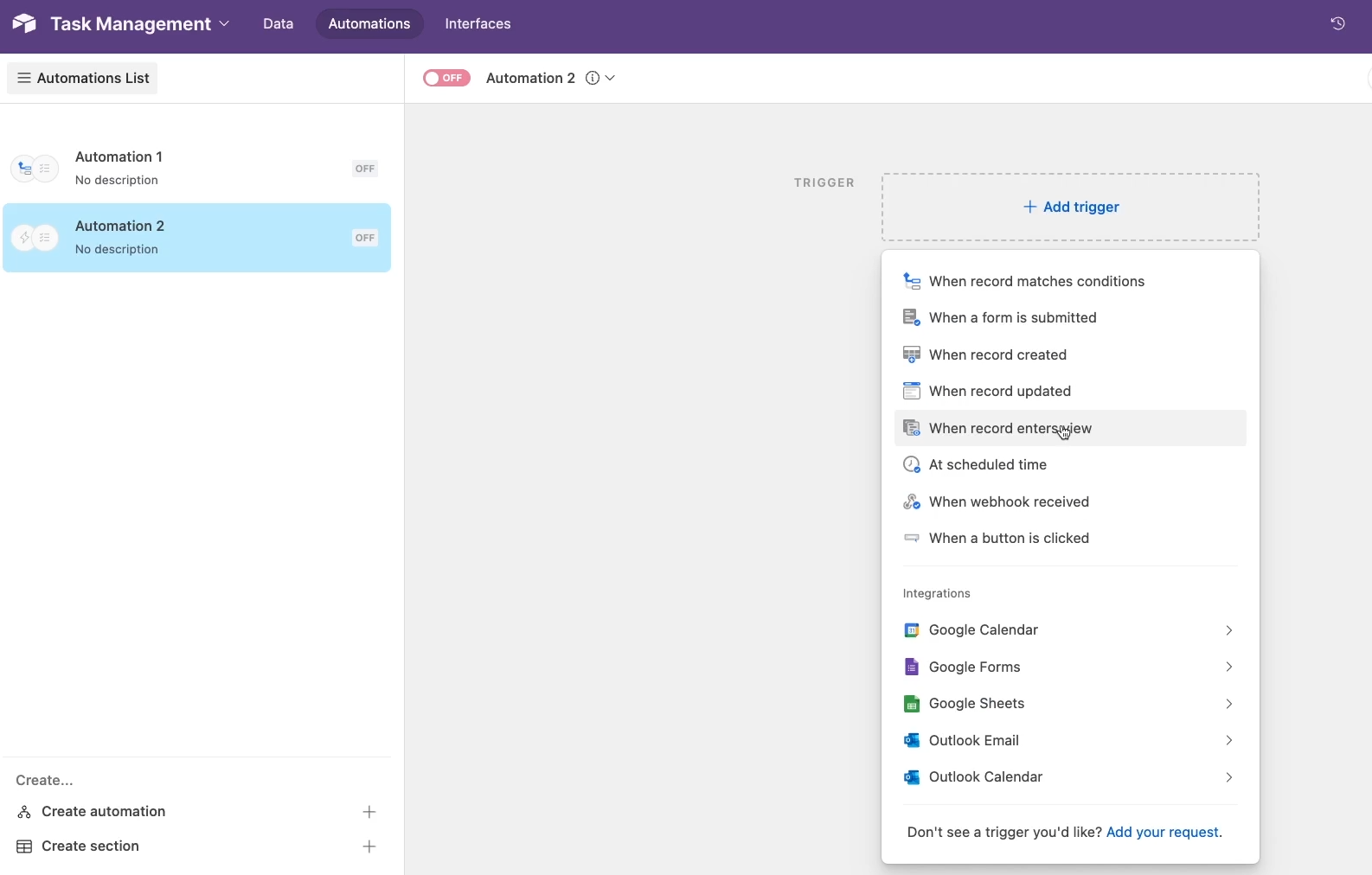Click the Add trigger button
The width and height of the screenshot is (1372, 875).
click(x=1070, y=207)
